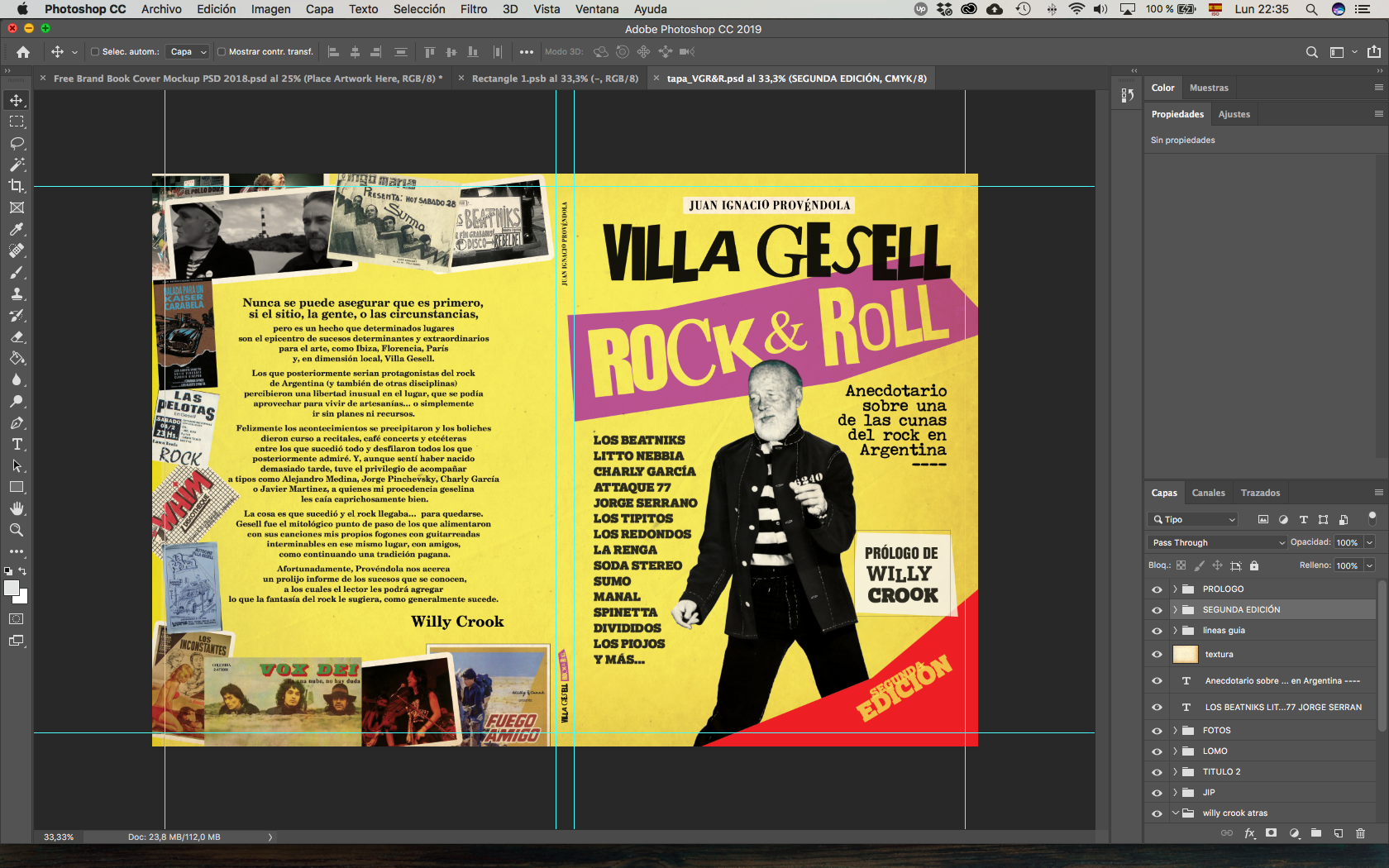
Task: Toggle the layer filter on/off switch
Action: [1372, 517]
